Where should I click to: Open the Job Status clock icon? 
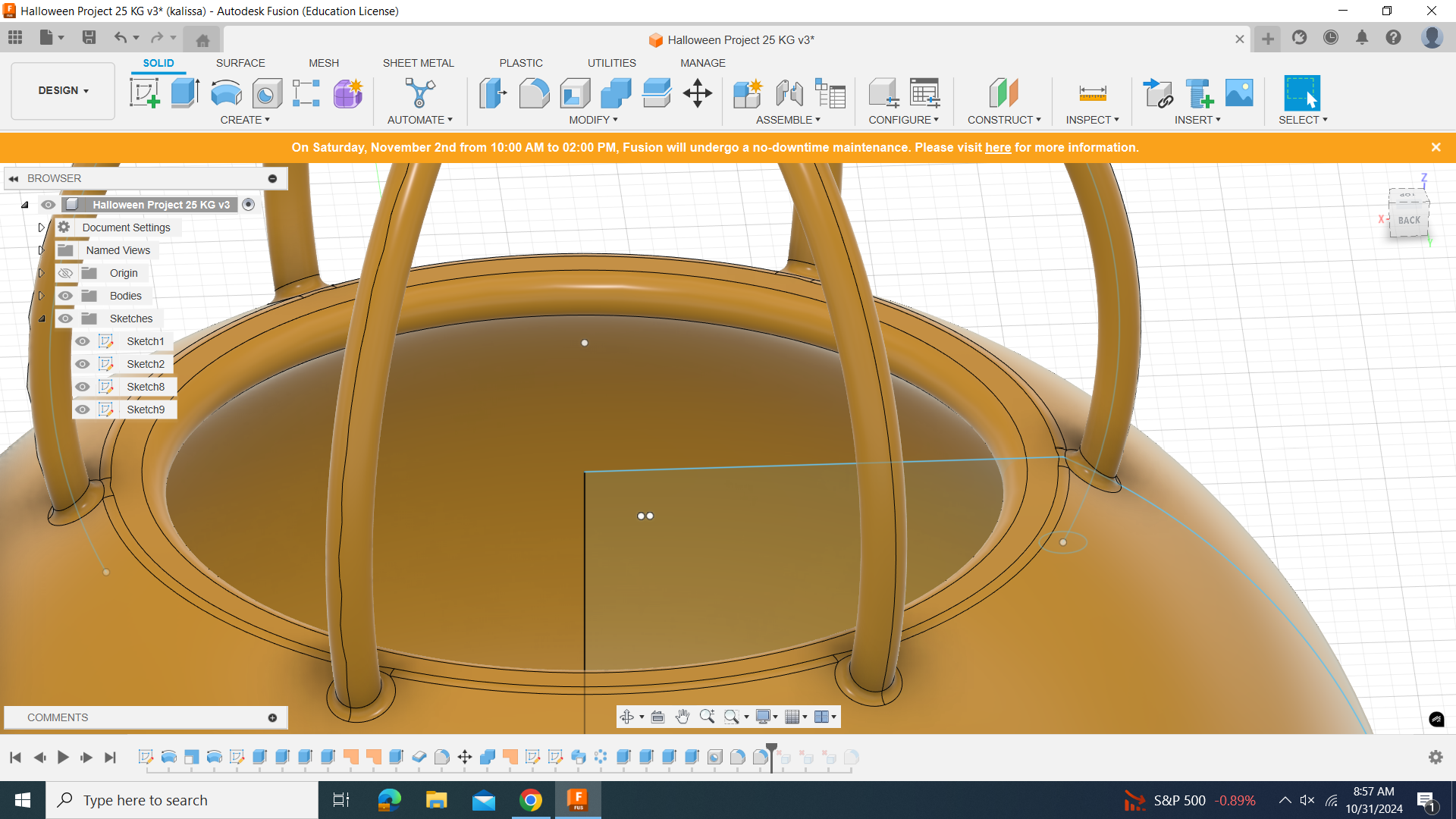click(x=1331, y=37)
